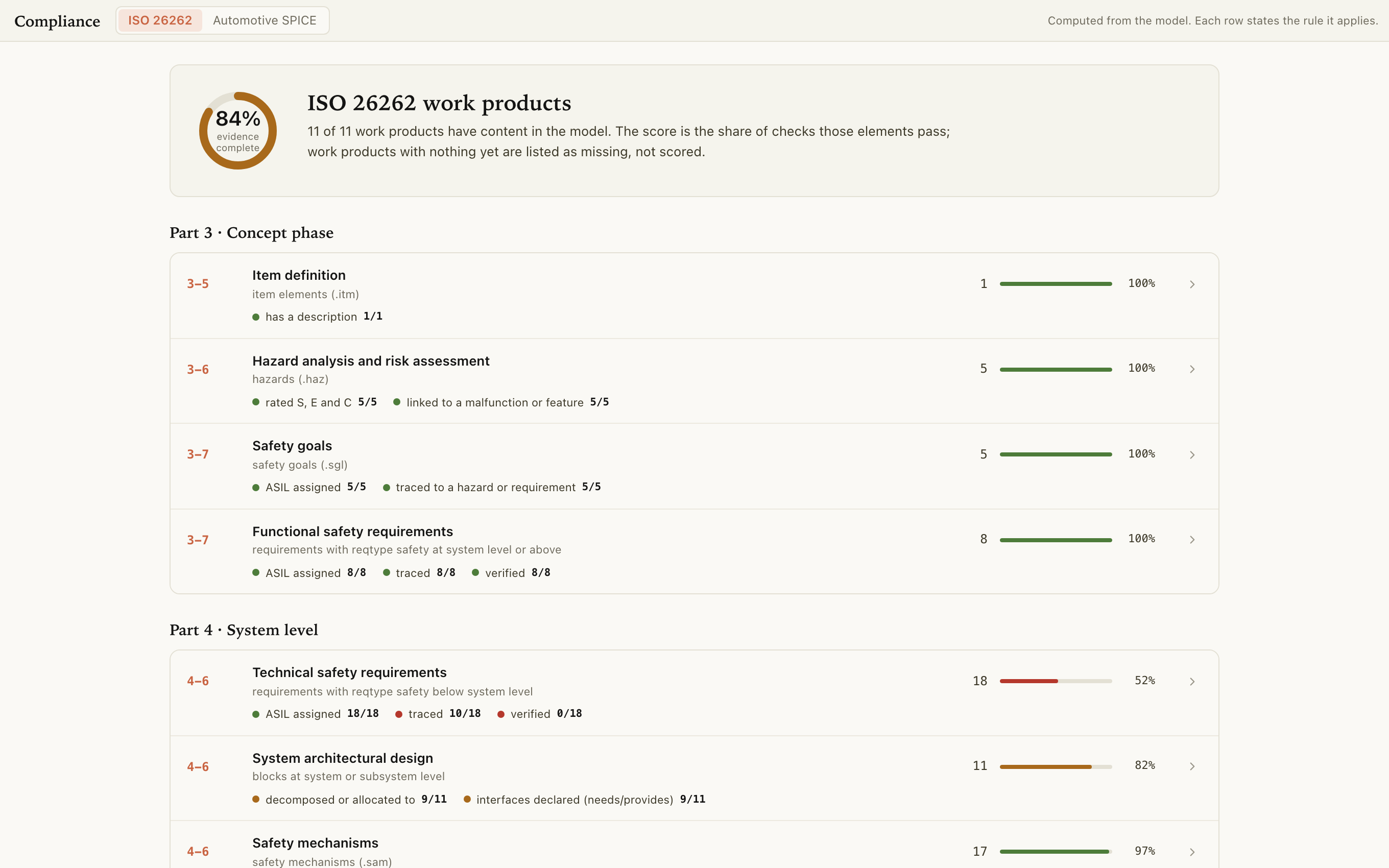Switch to the ISO 26262 tab
The width and height of the screenshot is (1389, 868).
click(x=159, y=20)
